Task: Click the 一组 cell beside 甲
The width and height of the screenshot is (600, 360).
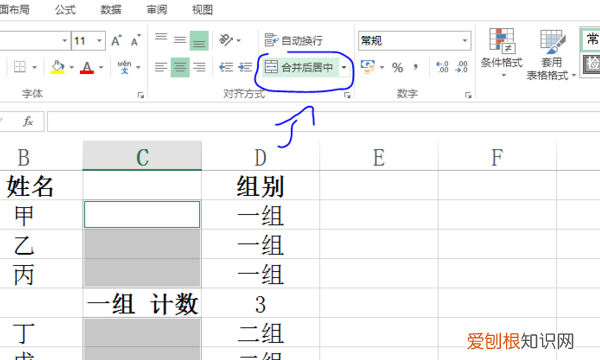Action: [261, 215]
